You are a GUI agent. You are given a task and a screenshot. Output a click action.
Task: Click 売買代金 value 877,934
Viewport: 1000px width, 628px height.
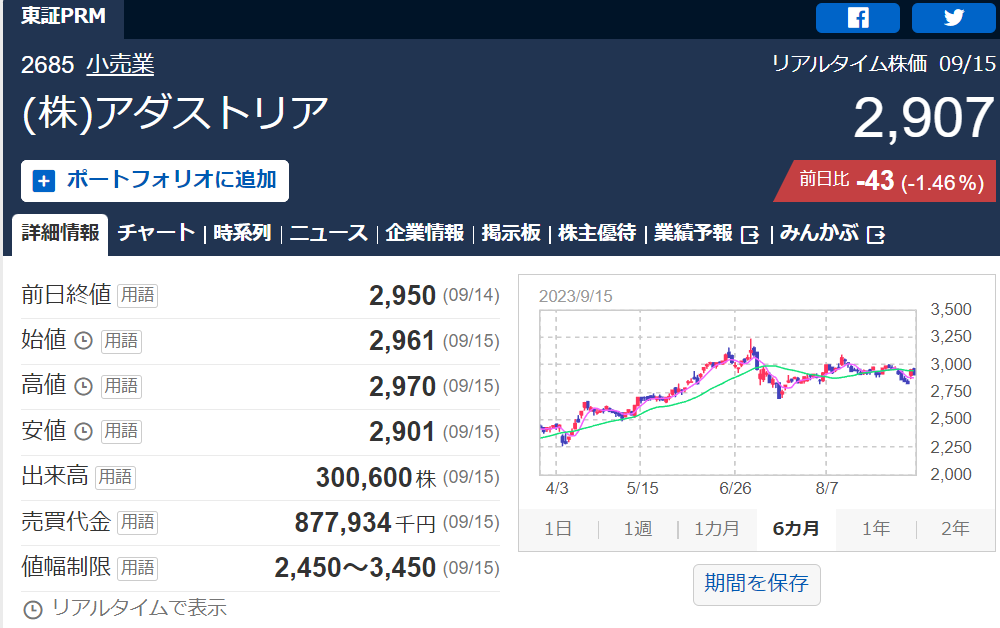pyautogui.click(x=342, y=523)
